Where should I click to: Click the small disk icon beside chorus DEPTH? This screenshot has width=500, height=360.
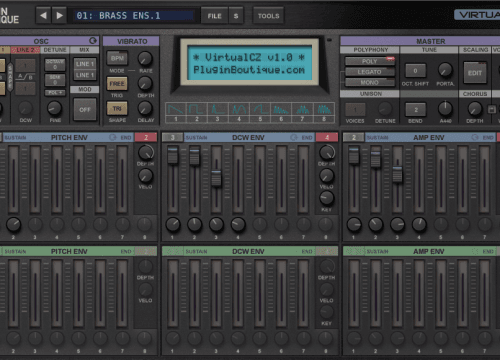492,109
